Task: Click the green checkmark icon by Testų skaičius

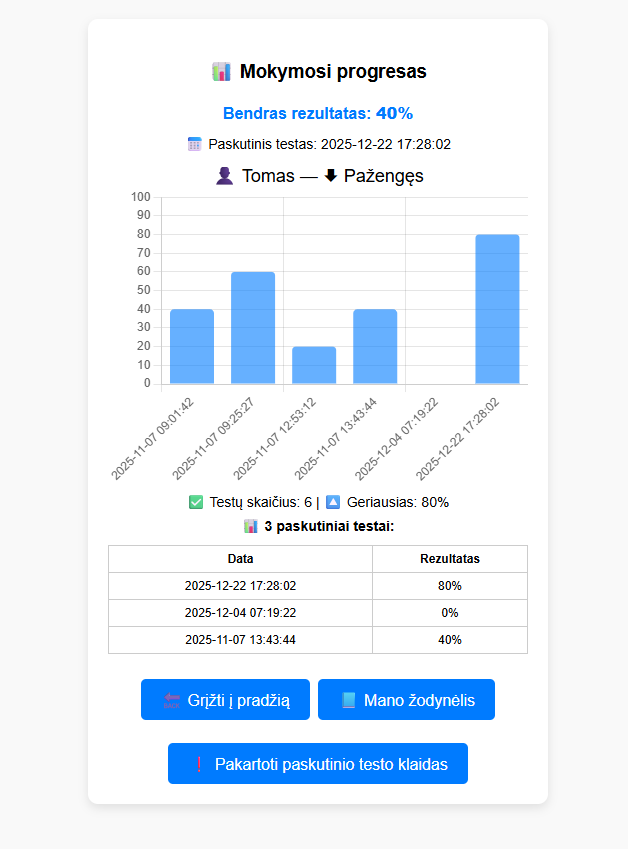Action: point(196,502)
